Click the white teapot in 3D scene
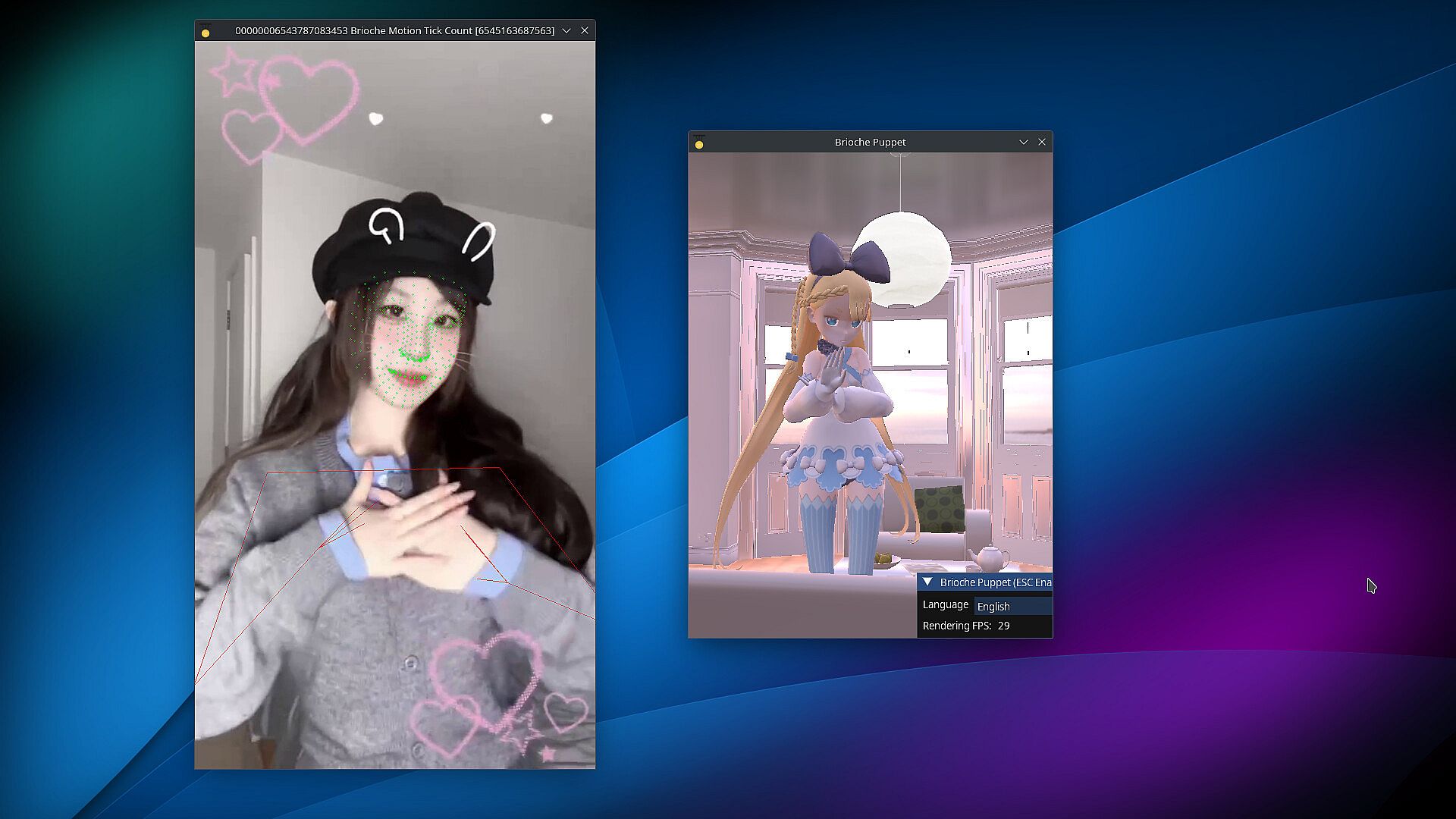Screen dimensions: 1456x819 pyautogui.click(x=989, y=559)
